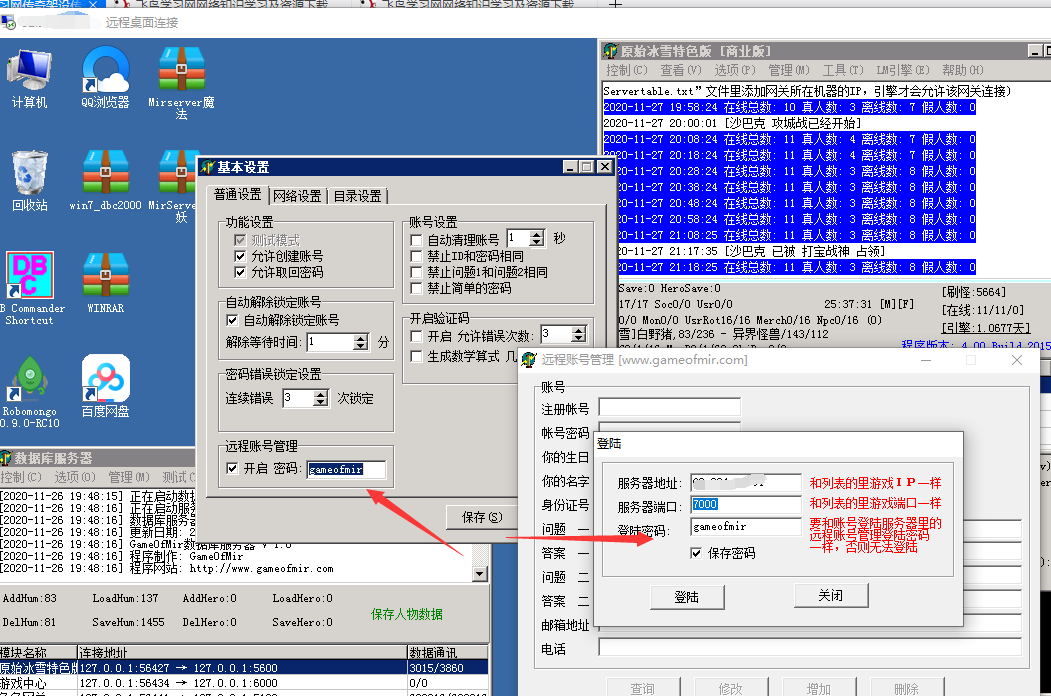Open the 管理(M) menu in 数据库服务器

point(129,477)
